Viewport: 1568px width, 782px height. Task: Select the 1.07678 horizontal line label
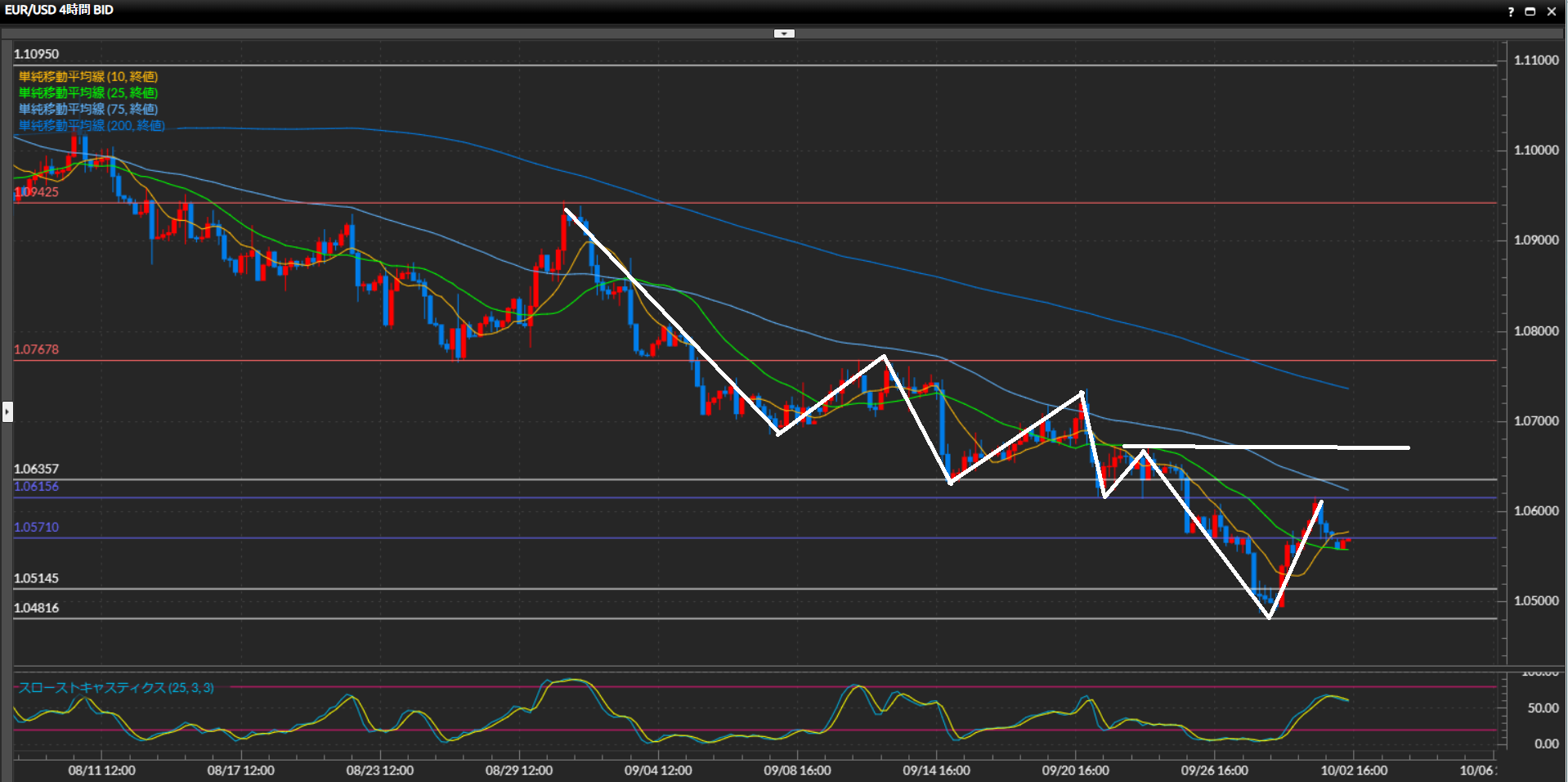[37, 349]
